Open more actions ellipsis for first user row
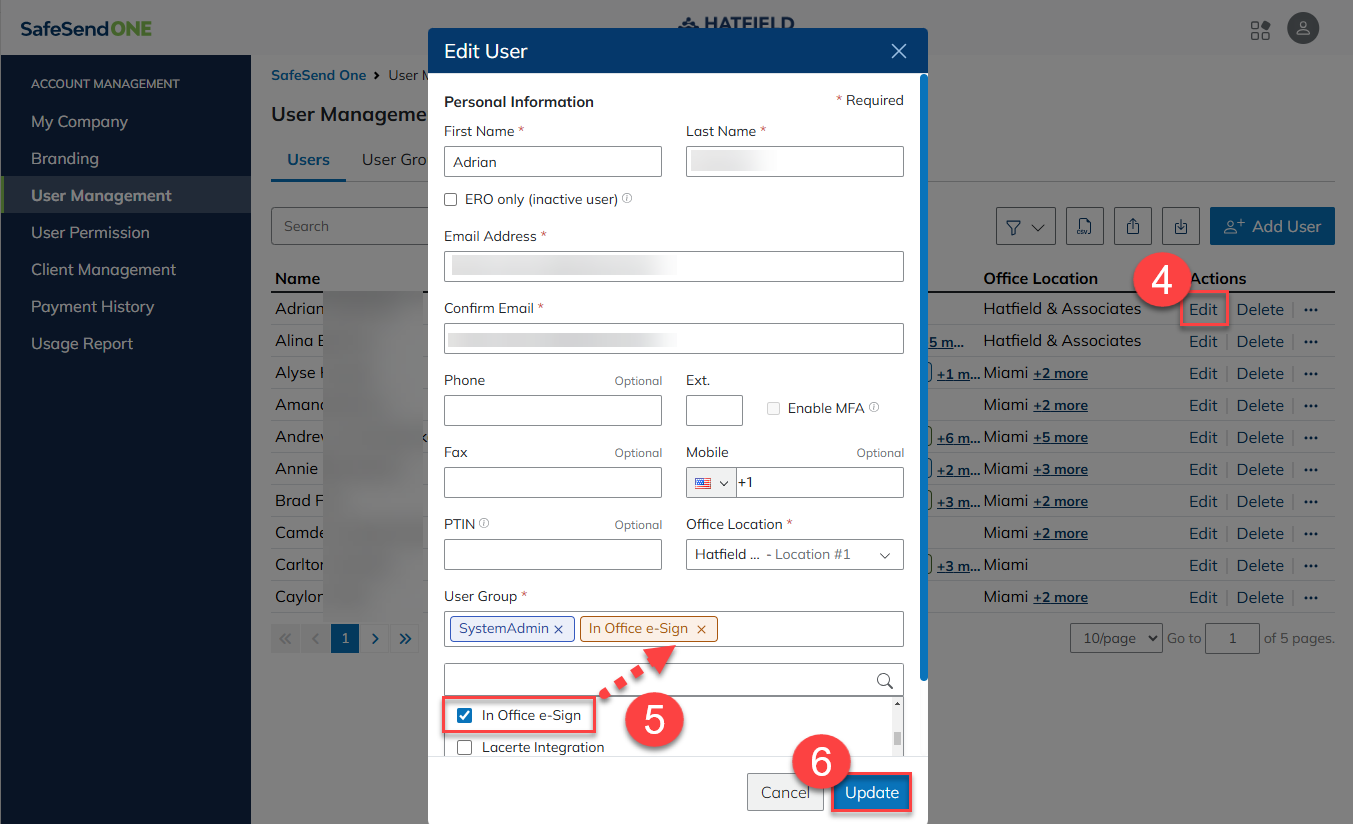The image size is (1353, 824). 1311,310
